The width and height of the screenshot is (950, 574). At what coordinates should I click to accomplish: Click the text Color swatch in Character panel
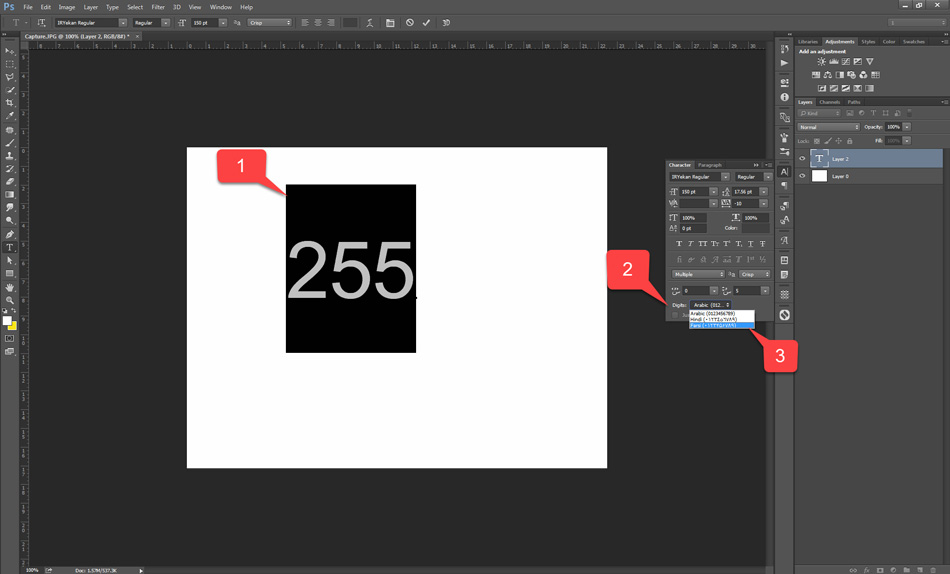point(755,228)
